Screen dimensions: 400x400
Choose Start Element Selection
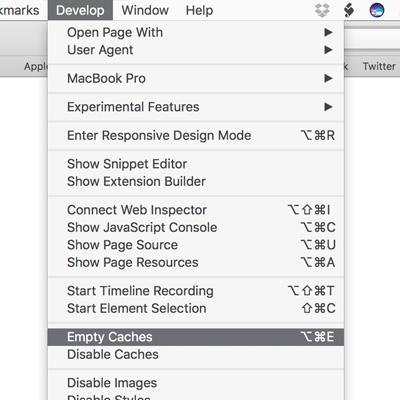(196, 309)
